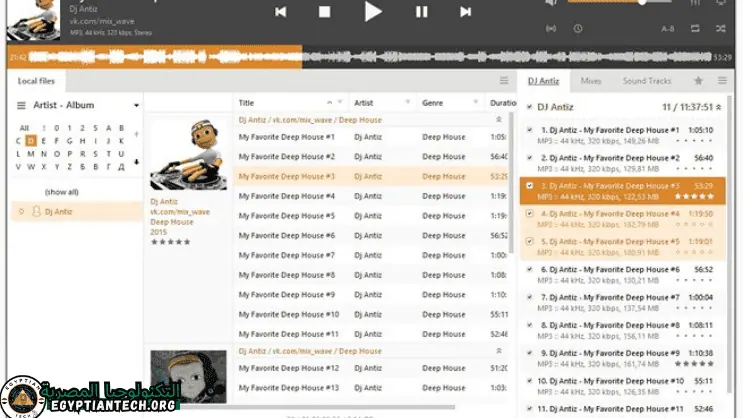The width and height of the screenshot is (743, 418).
Task: Open the Sound Tracks tab
Action: 647,80
